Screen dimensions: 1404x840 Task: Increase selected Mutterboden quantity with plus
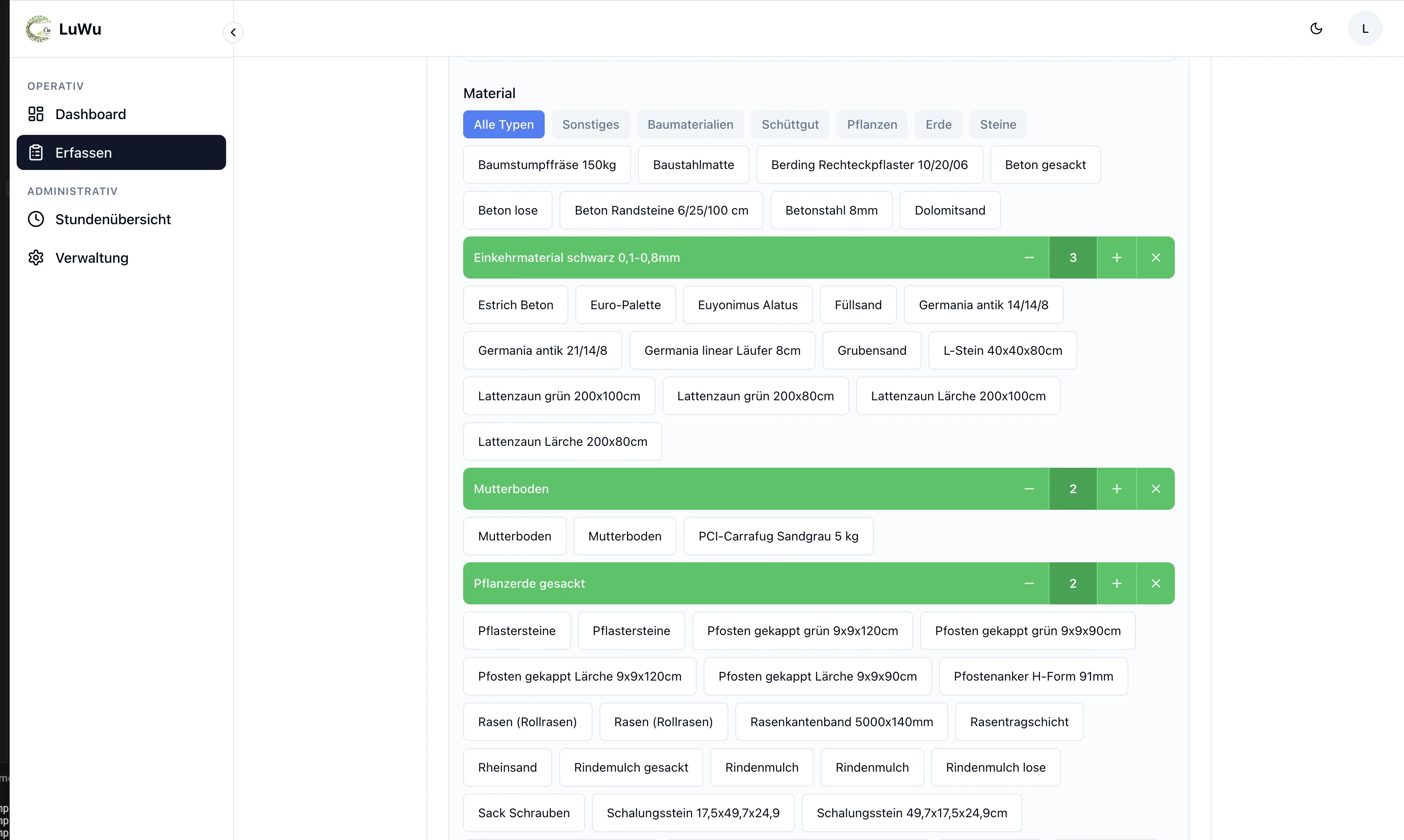coord(1116,488)
